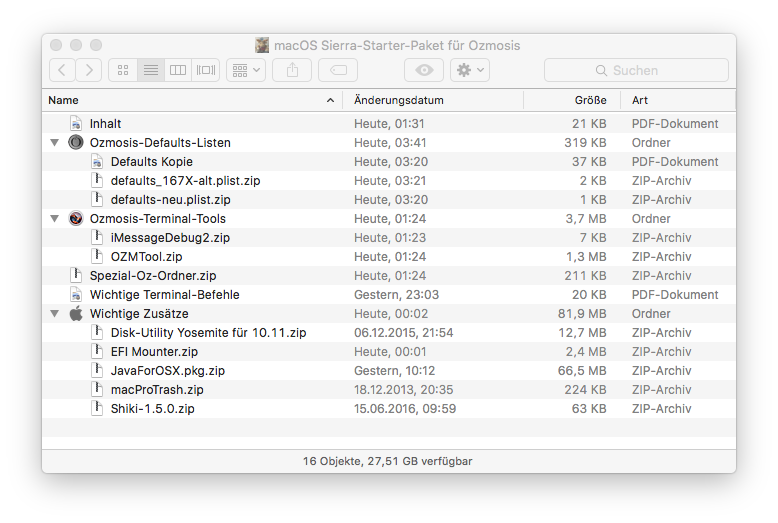Click the date 15.06.2016, 09:59
This screenshot has height=523, width=778.
(x=405, y=409)
